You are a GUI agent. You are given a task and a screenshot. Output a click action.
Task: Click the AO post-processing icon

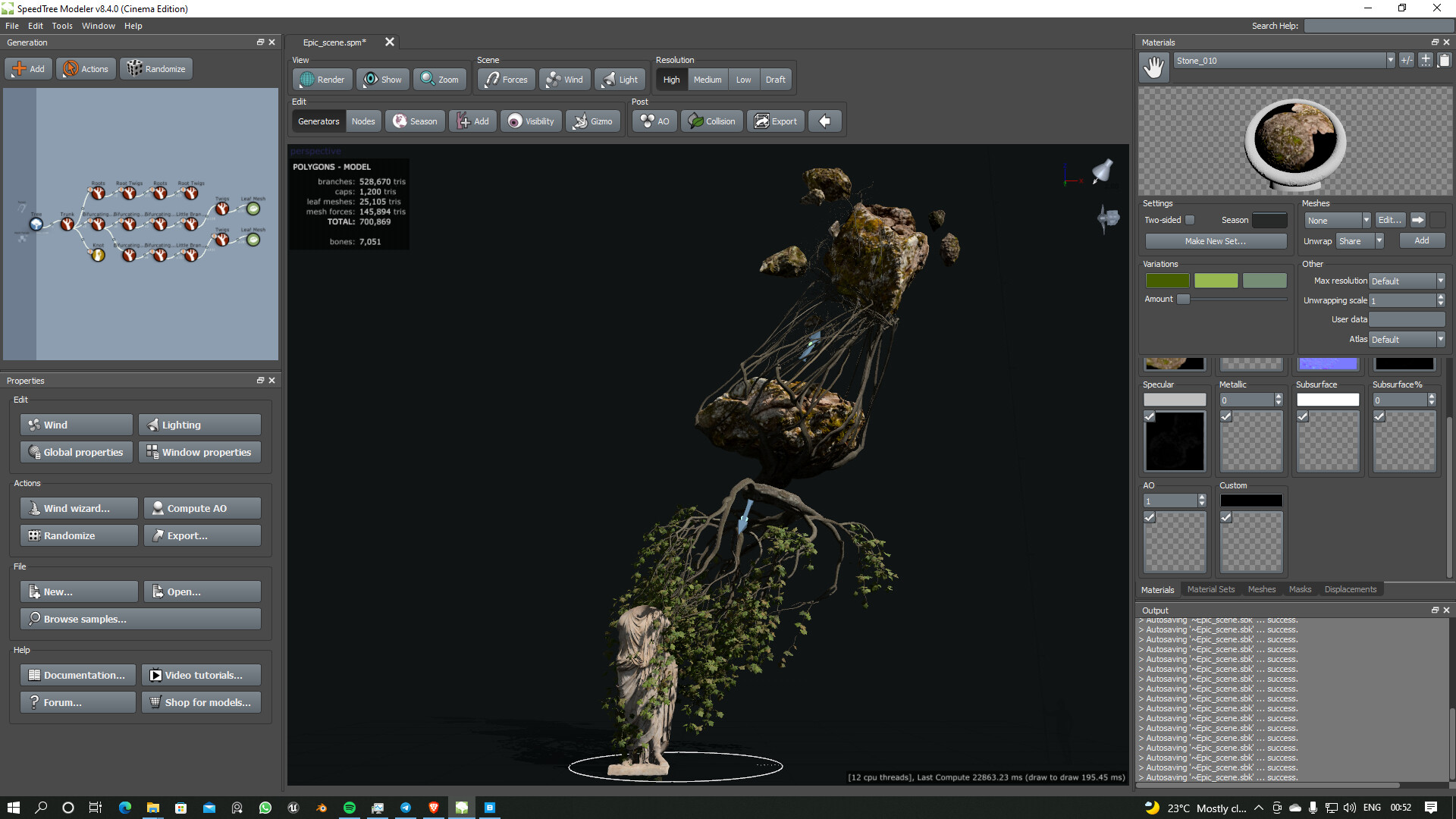(x=653, y=121)
